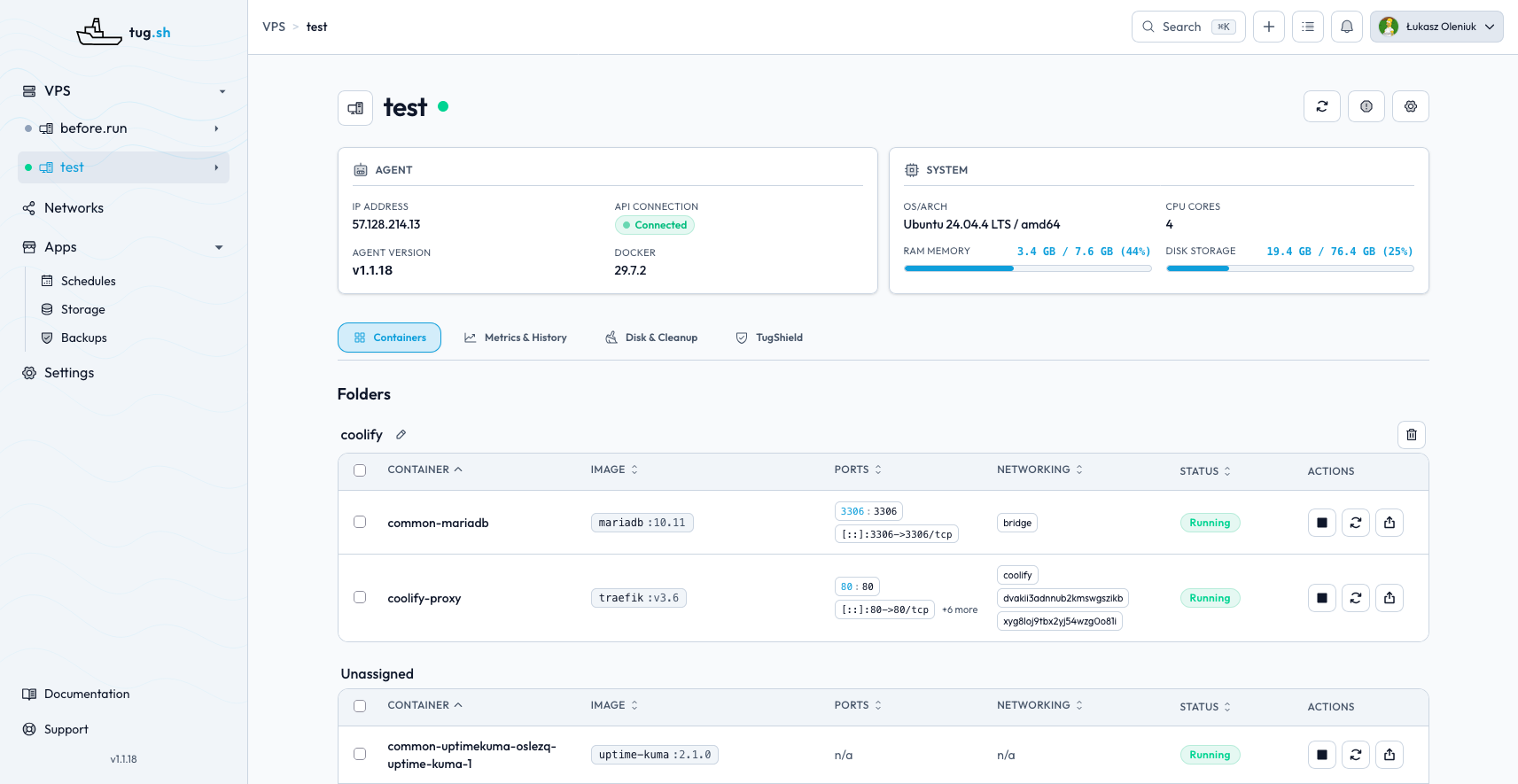
Task: Expand the test server submenu arrow
Action: click(216, 167)
